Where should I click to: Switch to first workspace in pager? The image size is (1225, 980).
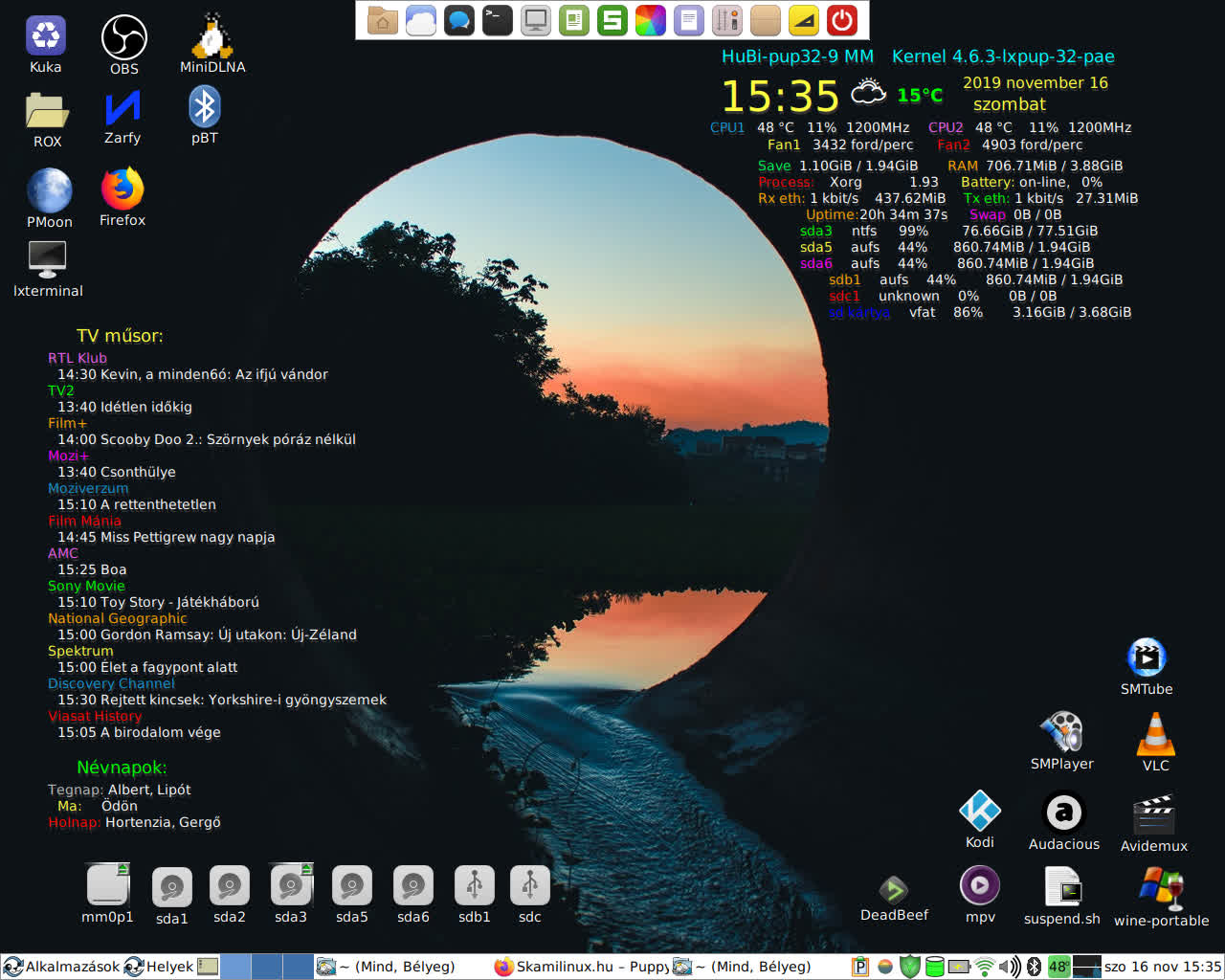[x=235, y=967]
